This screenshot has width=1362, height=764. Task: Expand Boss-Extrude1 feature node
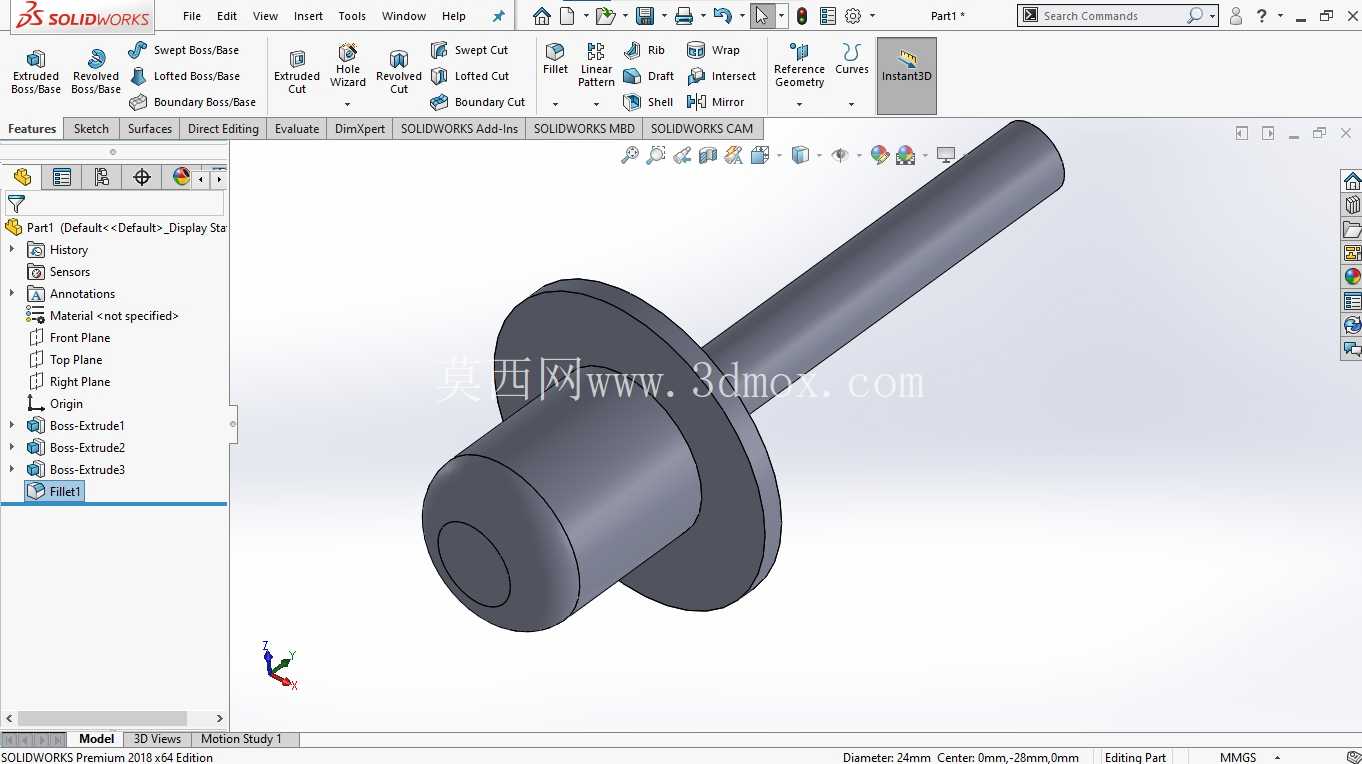tap(12, 426)
